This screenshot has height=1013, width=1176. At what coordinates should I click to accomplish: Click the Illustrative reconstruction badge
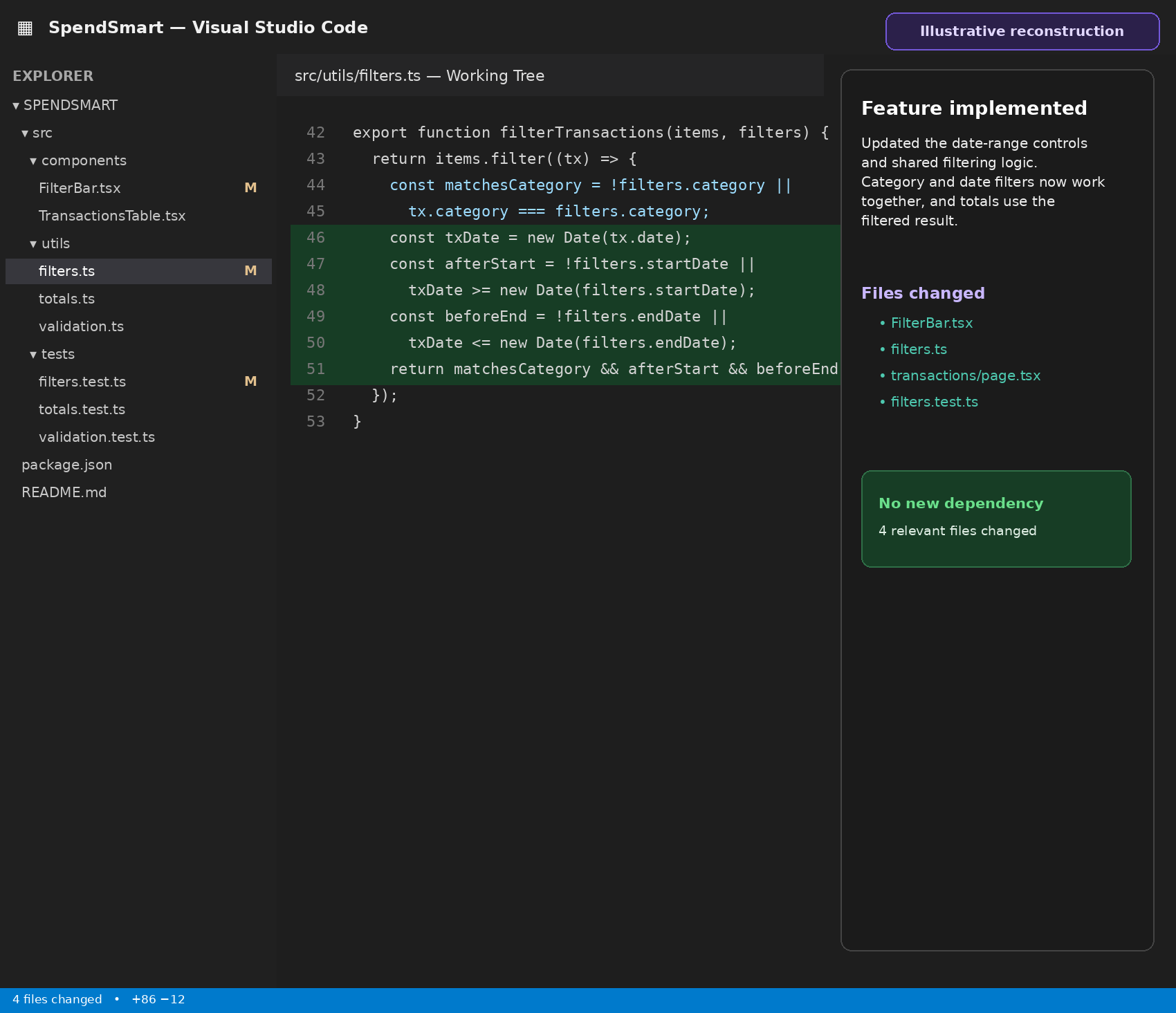[1022, 31]
